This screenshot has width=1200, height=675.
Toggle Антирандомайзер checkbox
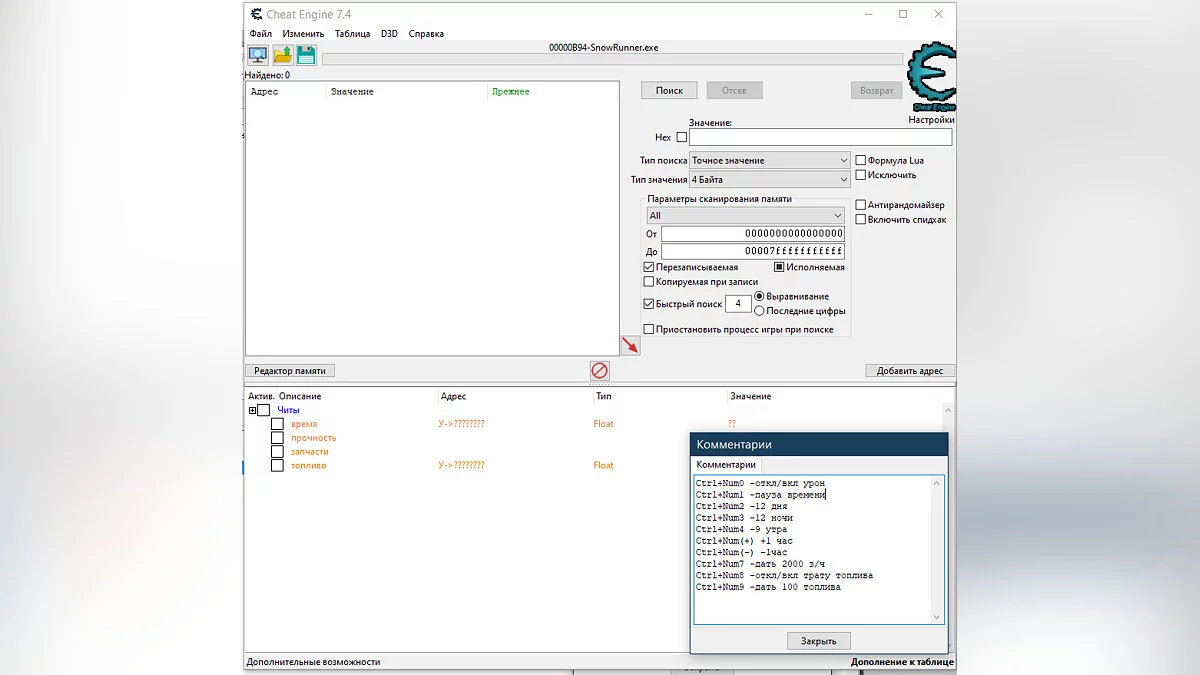point(860,205)
